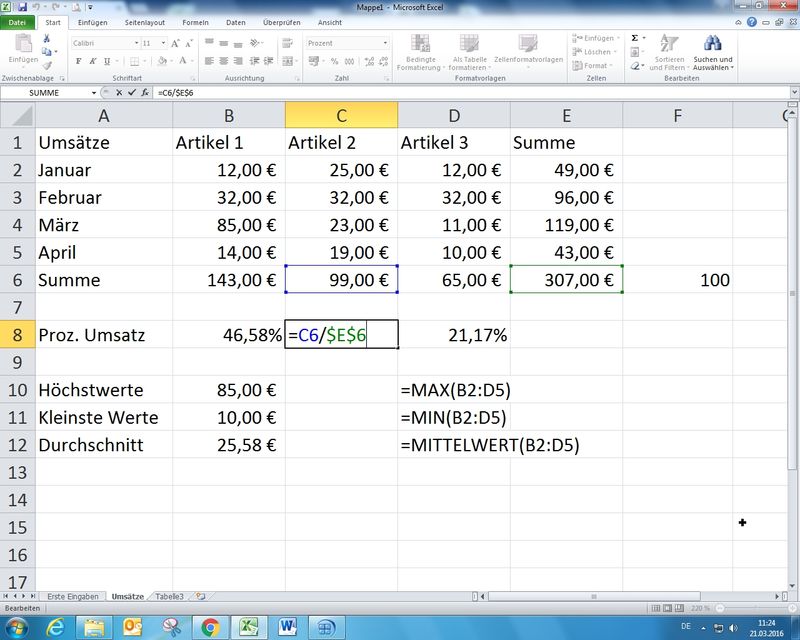This screenshot has width=800, height=640.
Task: Save workbook using the quick access icon
Action: click(x=21, y=6)
